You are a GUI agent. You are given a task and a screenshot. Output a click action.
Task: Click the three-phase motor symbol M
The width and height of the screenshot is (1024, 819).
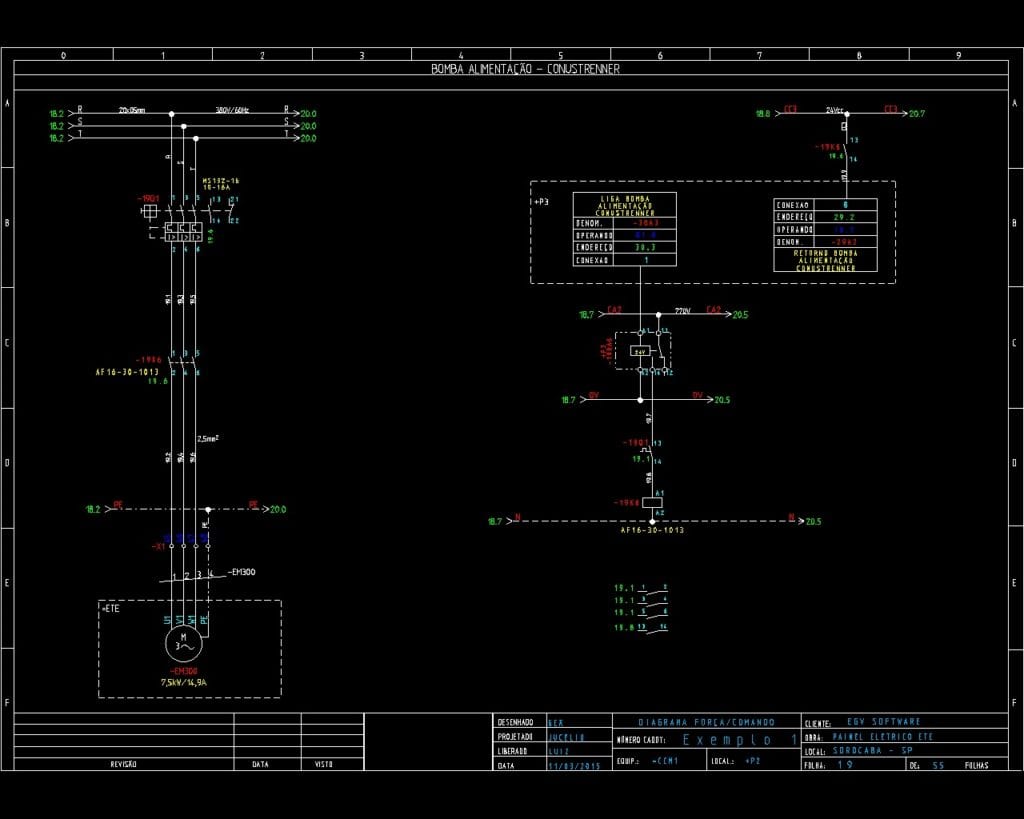point(183,645)
